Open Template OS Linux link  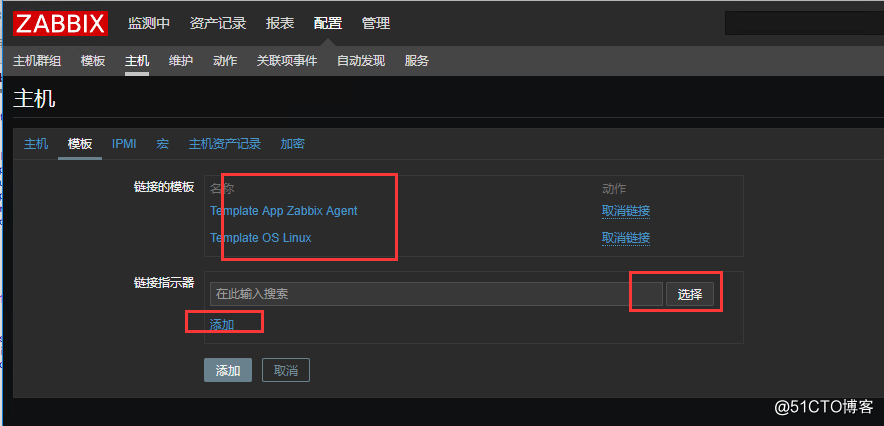tap(260, 238)
